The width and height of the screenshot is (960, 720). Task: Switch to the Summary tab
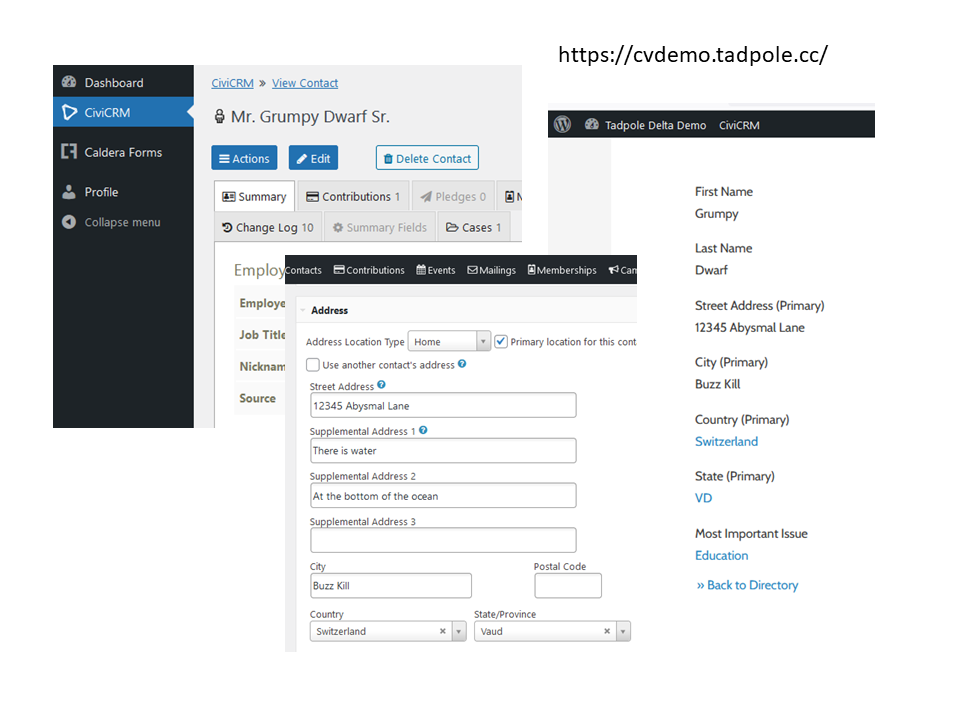pos(254,196)
